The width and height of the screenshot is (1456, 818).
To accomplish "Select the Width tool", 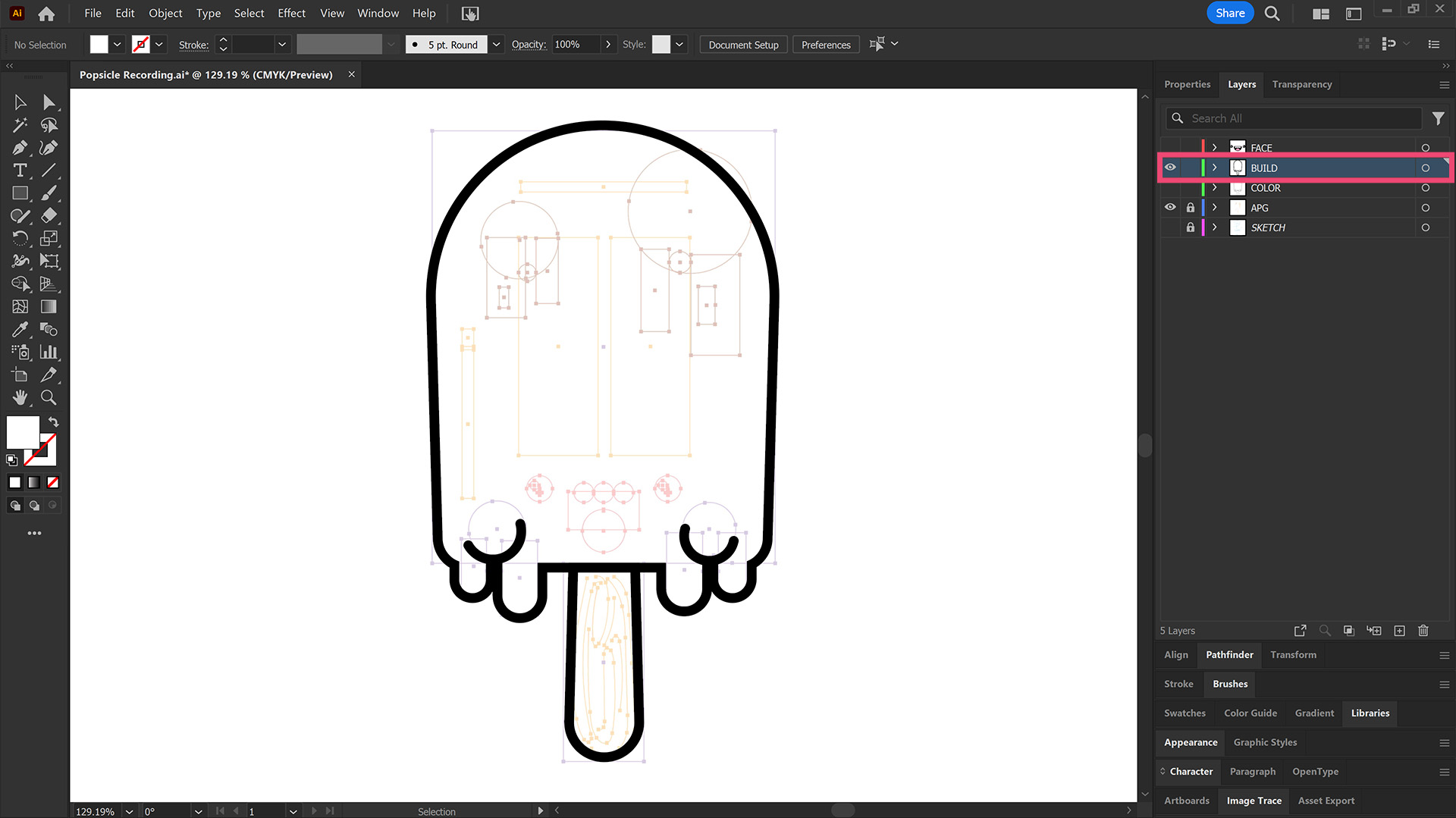I will (x=20, y=262).
